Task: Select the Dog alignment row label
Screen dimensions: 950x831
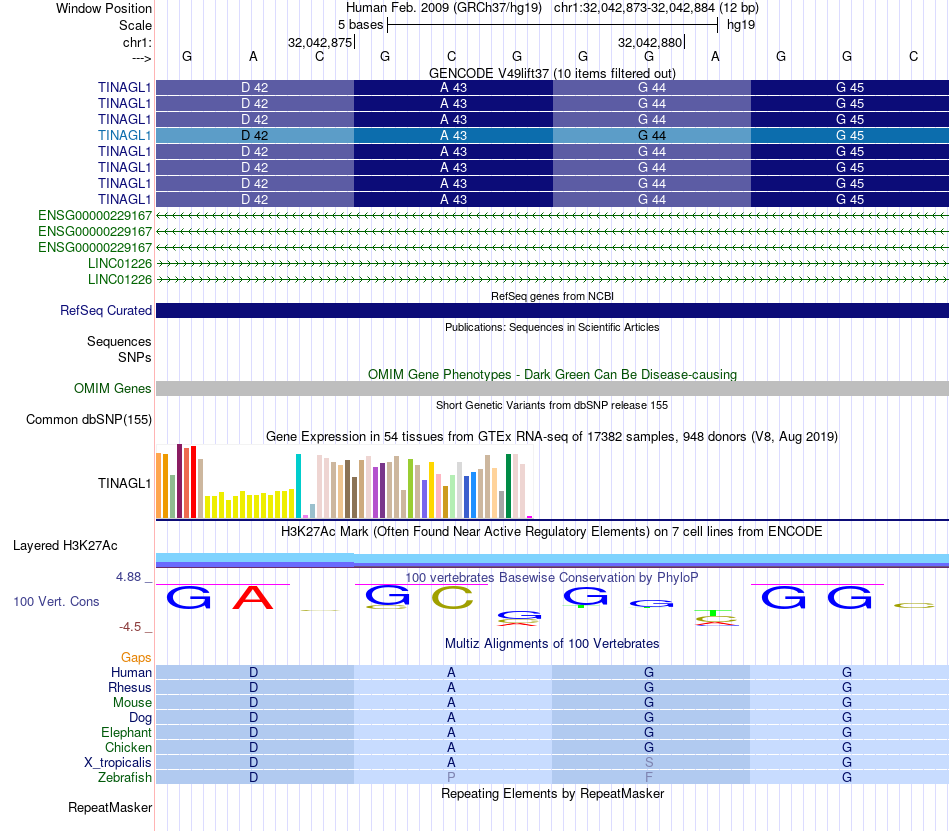Action: 140,718
